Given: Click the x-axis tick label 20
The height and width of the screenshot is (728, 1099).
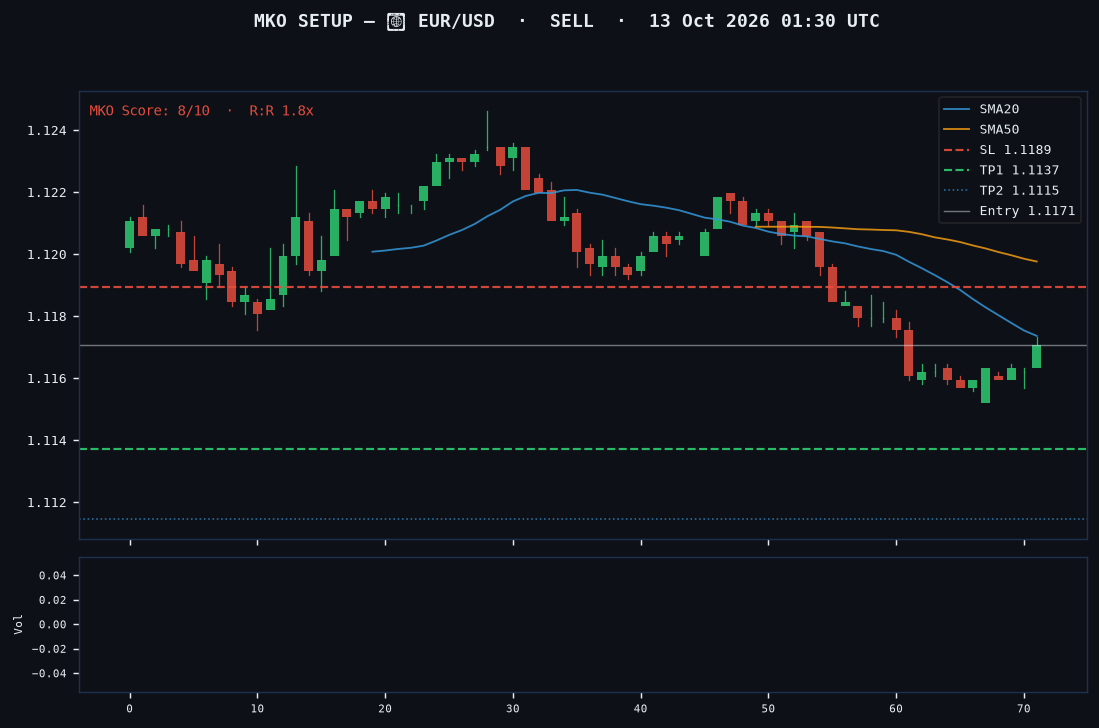Looking at the screenshot, I should (385, 709).
